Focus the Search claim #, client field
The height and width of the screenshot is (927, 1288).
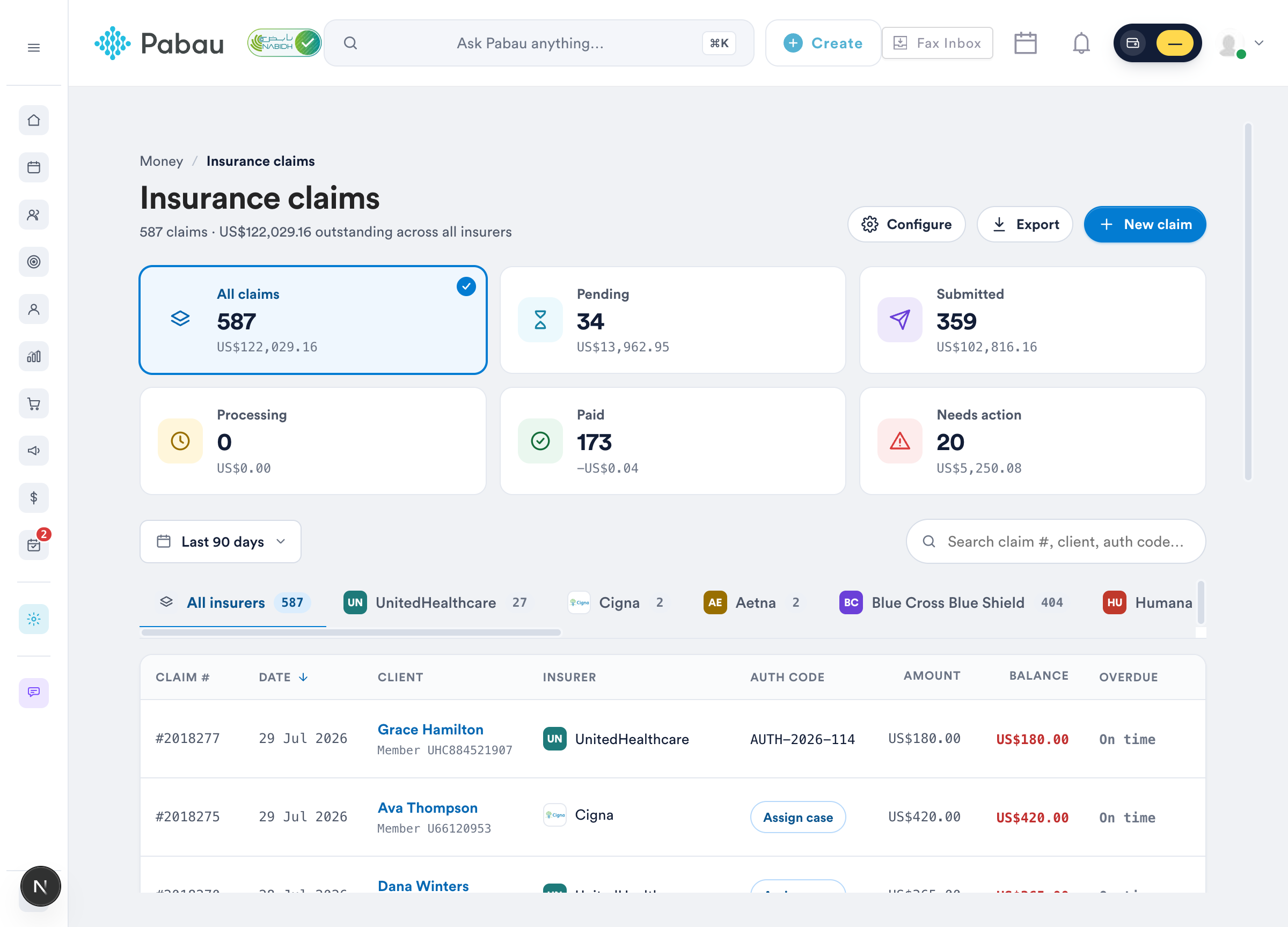tap(1056, 541)
